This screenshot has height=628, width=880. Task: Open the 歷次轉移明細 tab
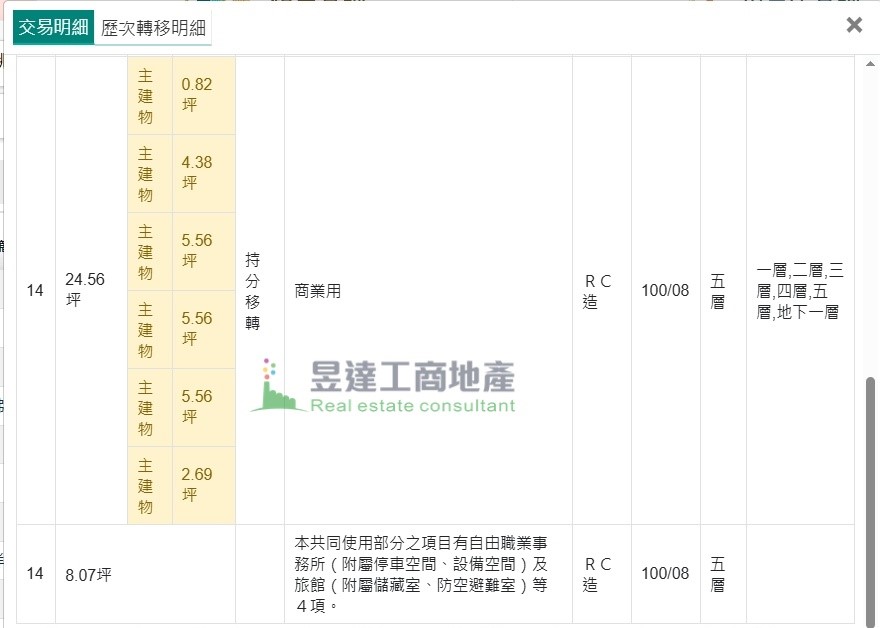[x=154, y=28]
